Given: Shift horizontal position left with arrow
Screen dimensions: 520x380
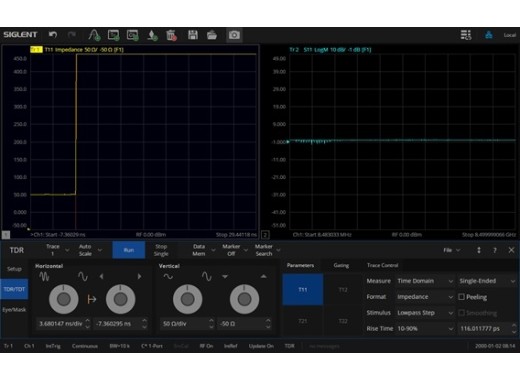Looking at the screenshot, I should [101, 276].
